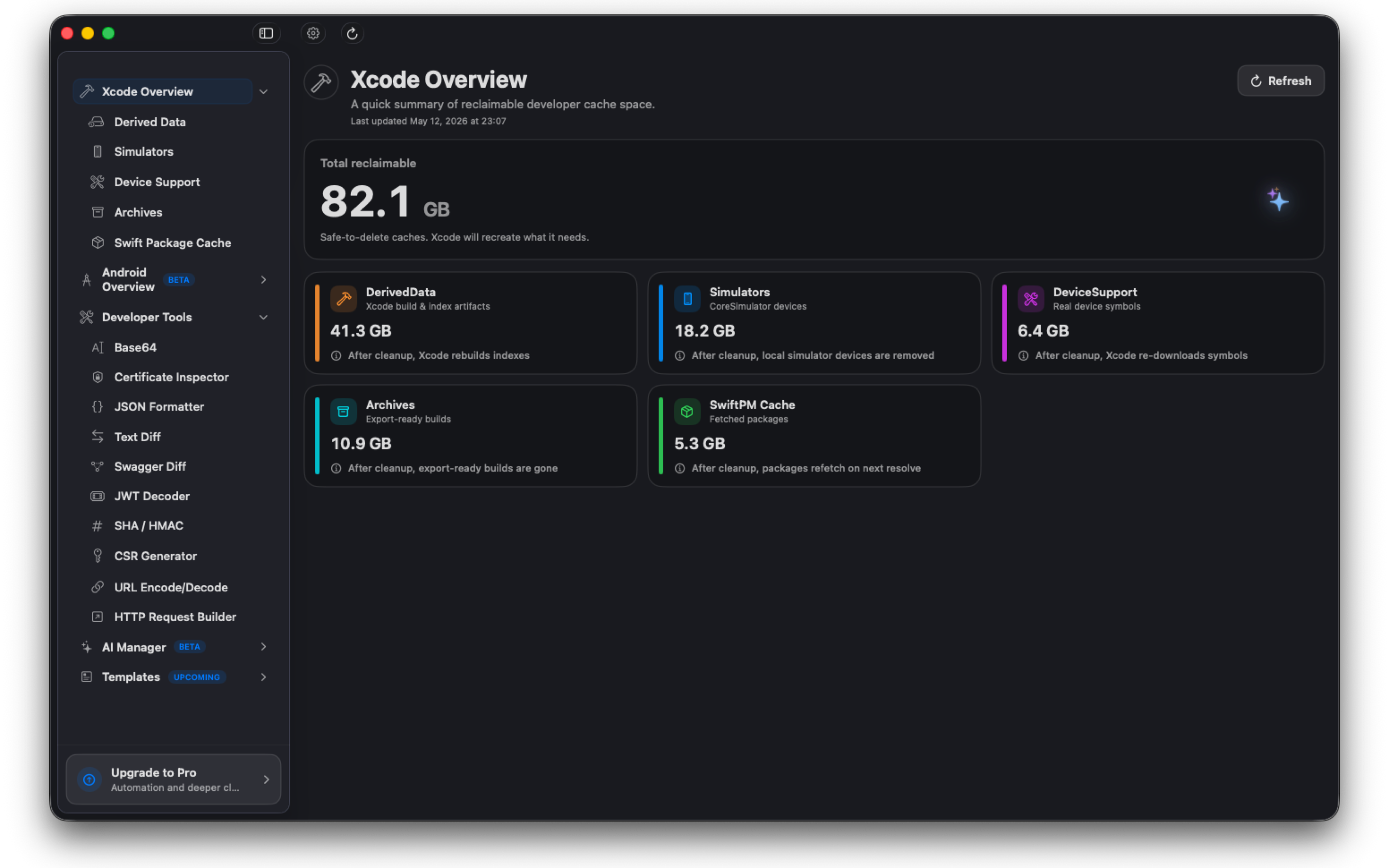1389x868 pixels.
Task: Click the CSR Generator key icon
Action: (x=97, y=556)
